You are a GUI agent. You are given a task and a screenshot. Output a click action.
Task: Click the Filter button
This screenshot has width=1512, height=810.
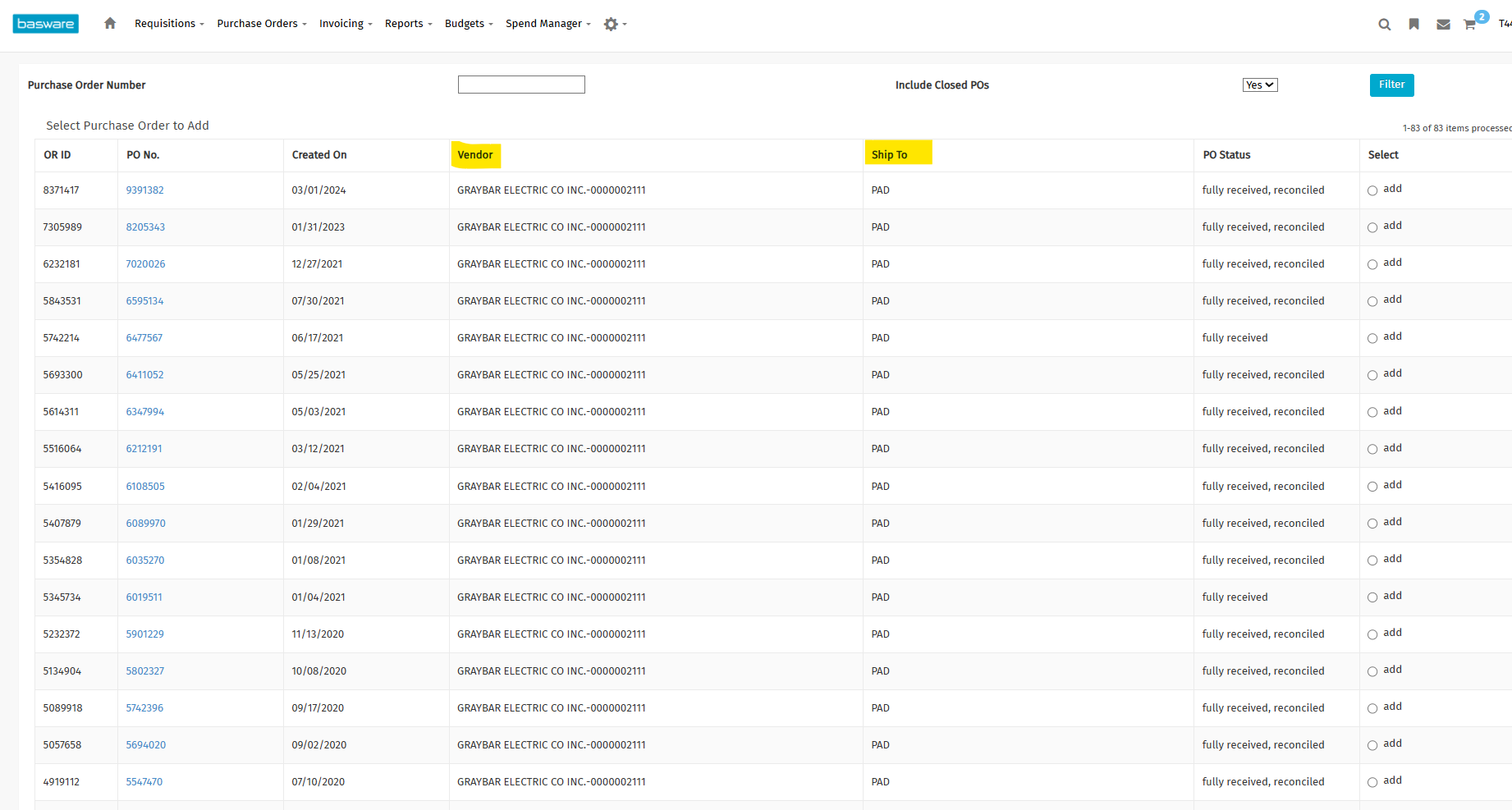(1392, 85)
